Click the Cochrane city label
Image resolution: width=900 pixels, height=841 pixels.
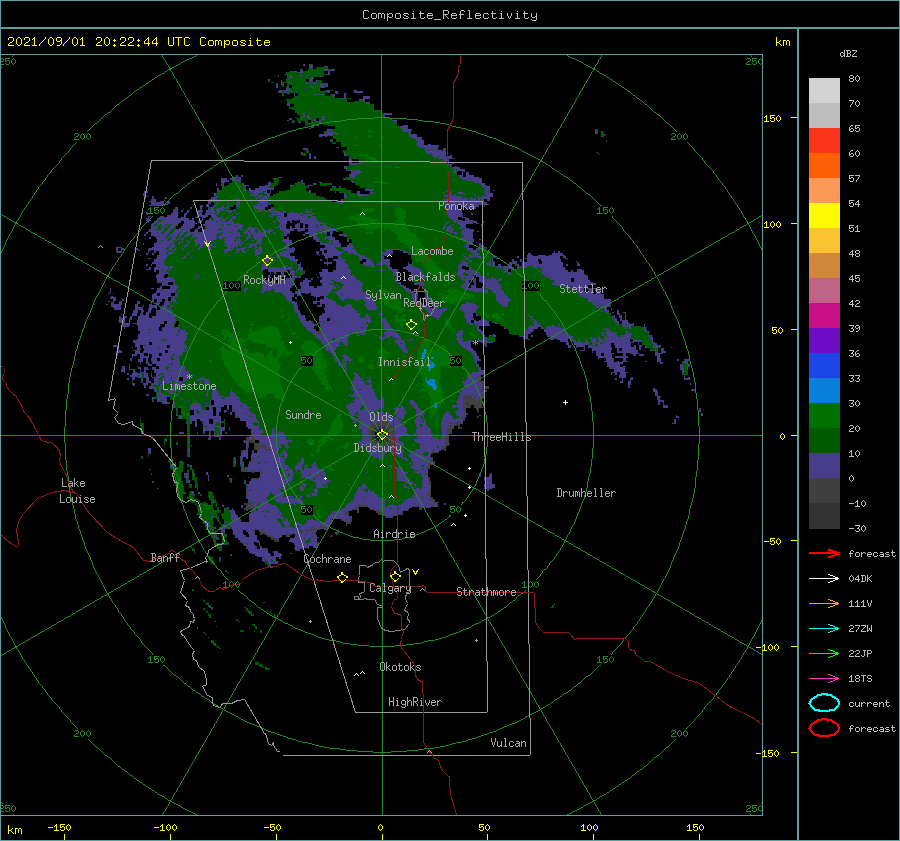click(327, 559)
